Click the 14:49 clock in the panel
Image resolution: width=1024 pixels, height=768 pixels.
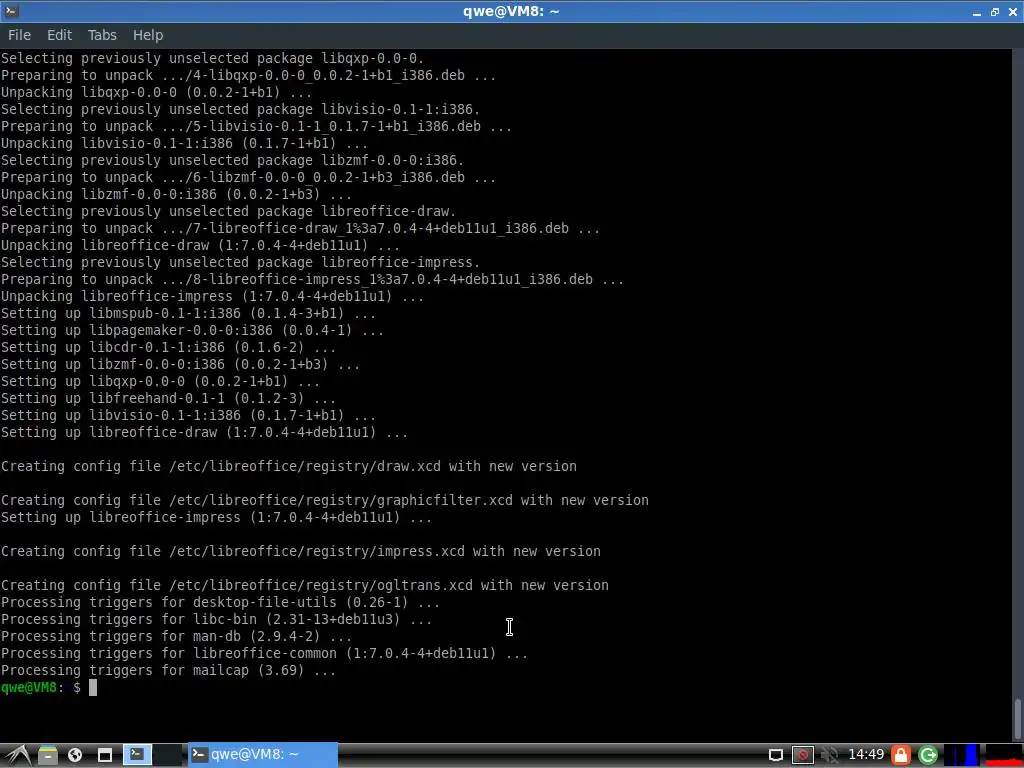coord(866,754)
